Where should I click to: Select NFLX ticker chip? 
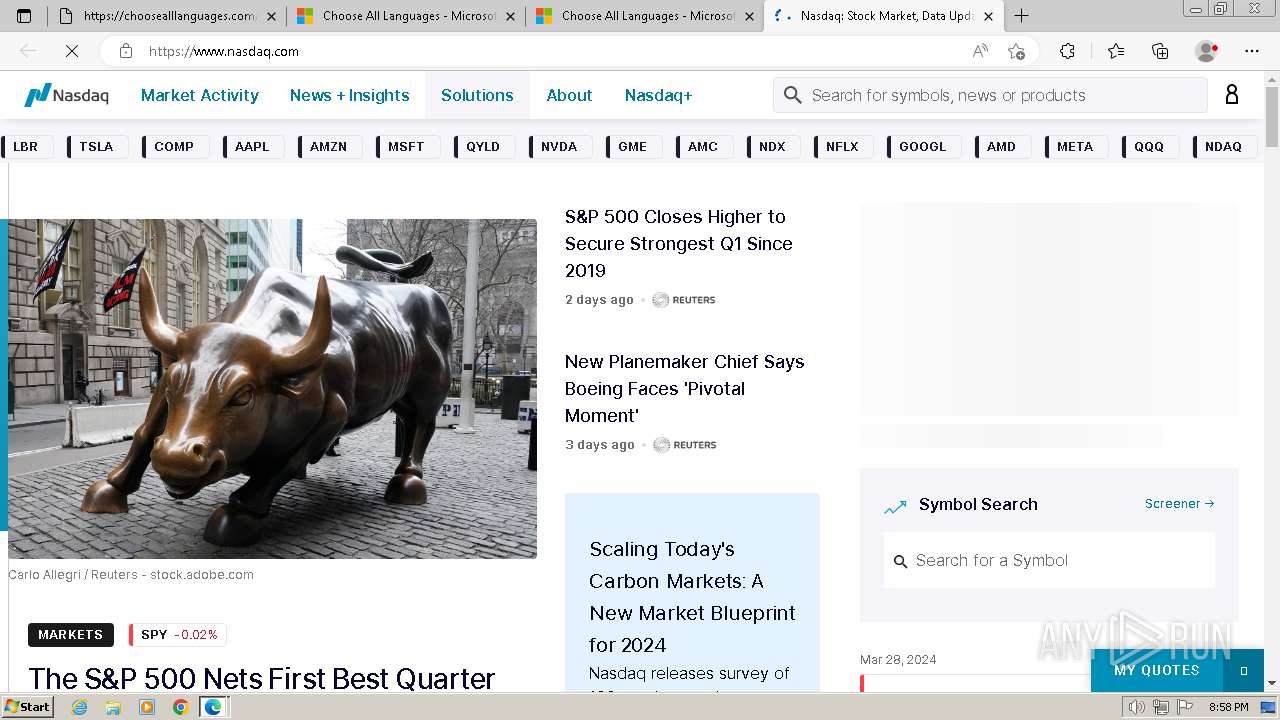[x=842, y=146]
